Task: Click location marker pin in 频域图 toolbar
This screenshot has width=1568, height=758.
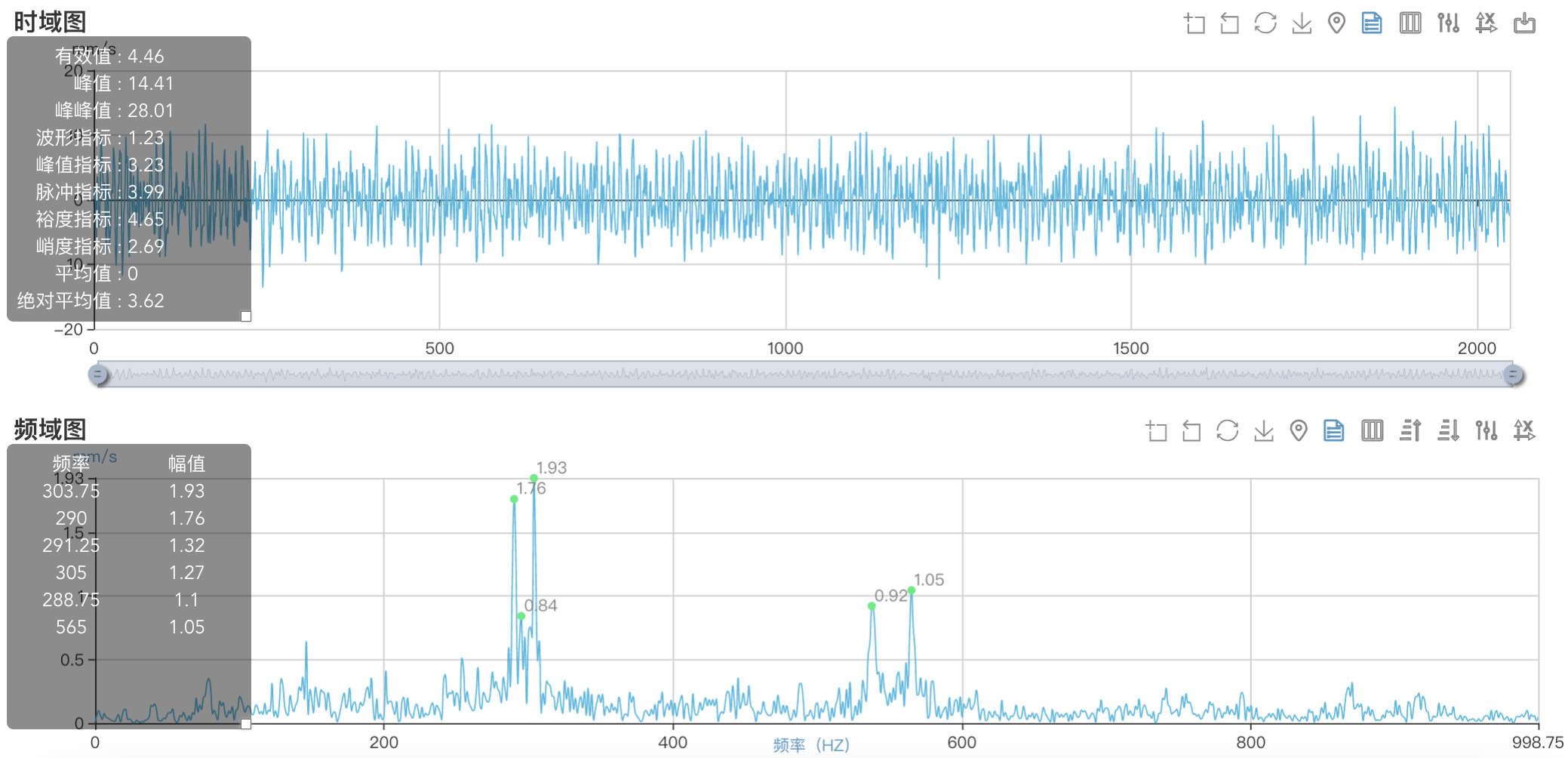Action: click(1298, 431)
